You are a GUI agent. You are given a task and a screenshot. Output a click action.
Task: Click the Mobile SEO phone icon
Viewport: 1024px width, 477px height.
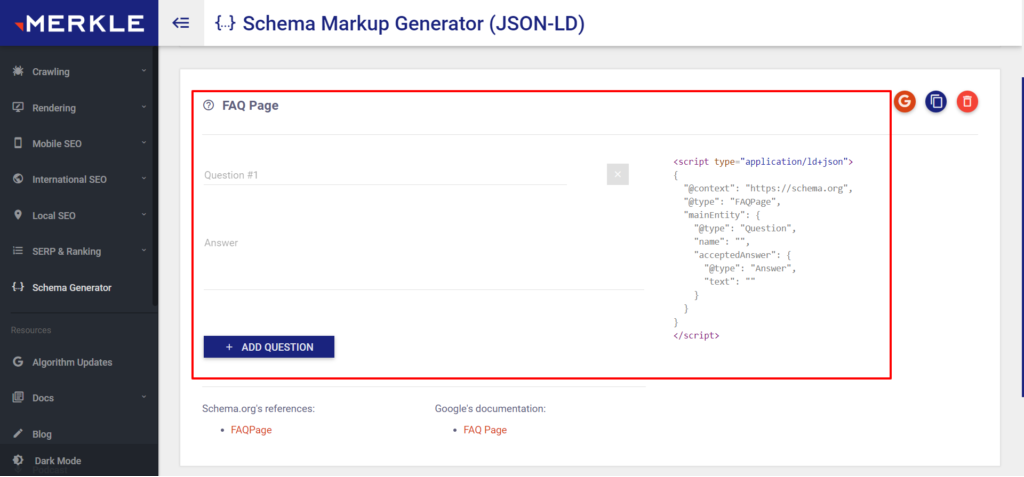coord(18,143)
